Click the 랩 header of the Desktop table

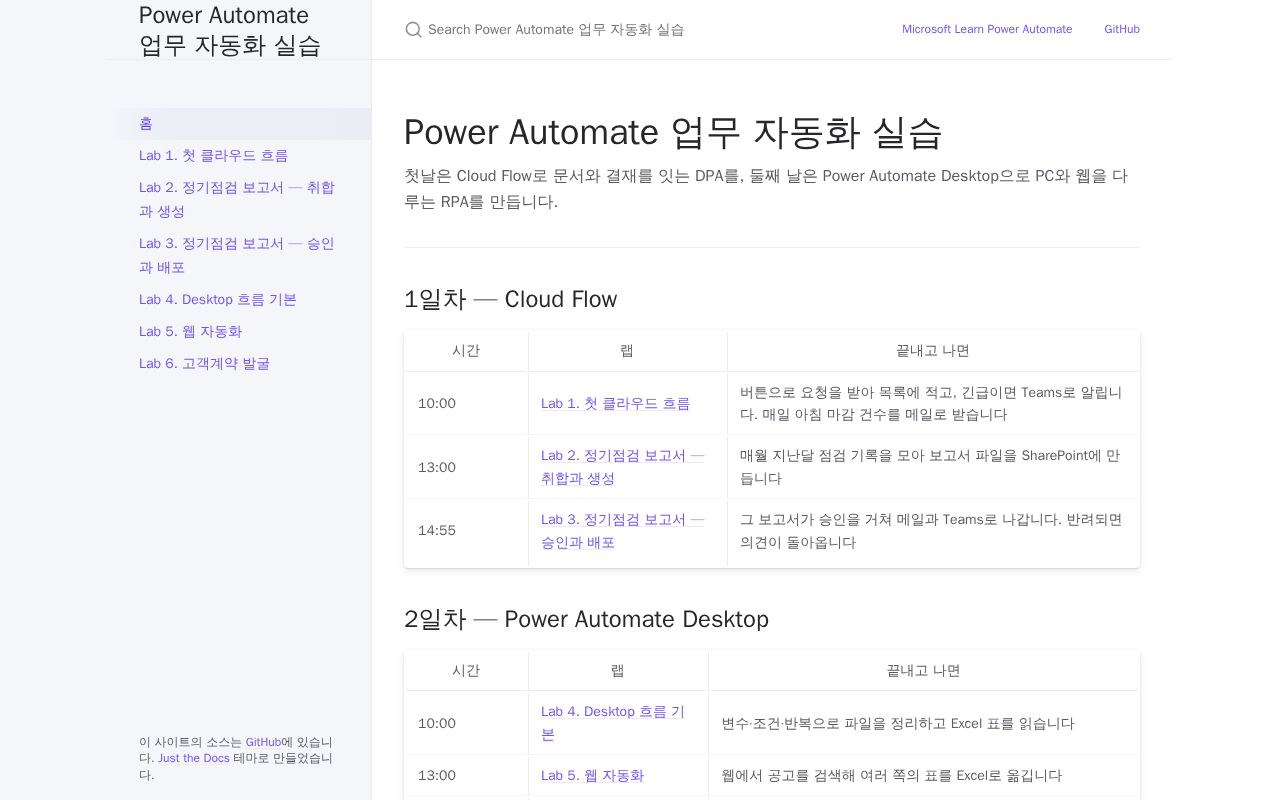pyautogui.click(x=618, y=671)
